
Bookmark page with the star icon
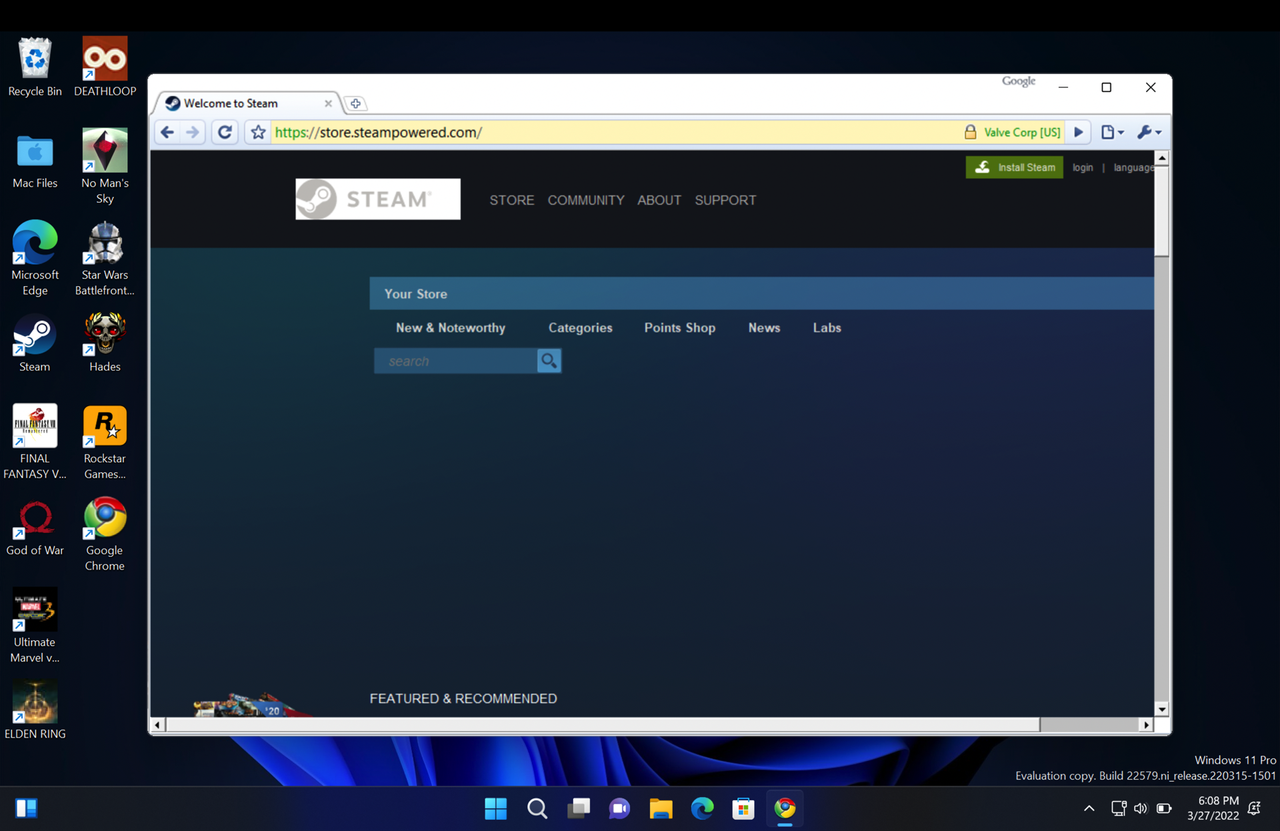pos(258,132)
